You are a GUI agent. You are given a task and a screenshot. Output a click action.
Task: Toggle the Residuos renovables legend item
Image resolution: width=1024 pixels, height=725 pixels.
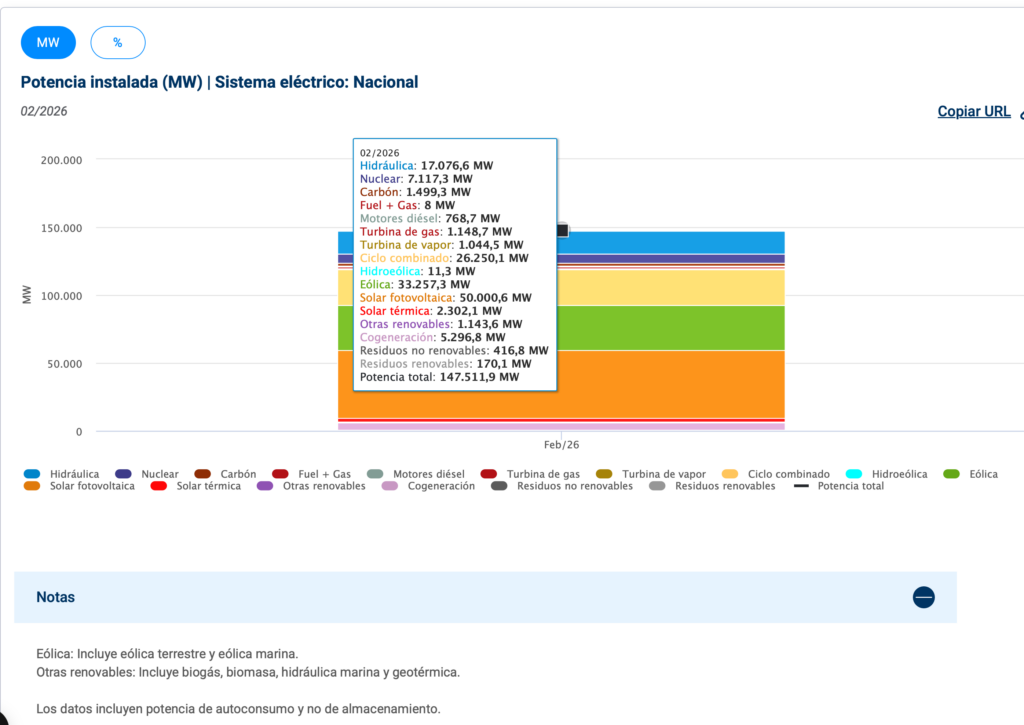click(724, 486)
